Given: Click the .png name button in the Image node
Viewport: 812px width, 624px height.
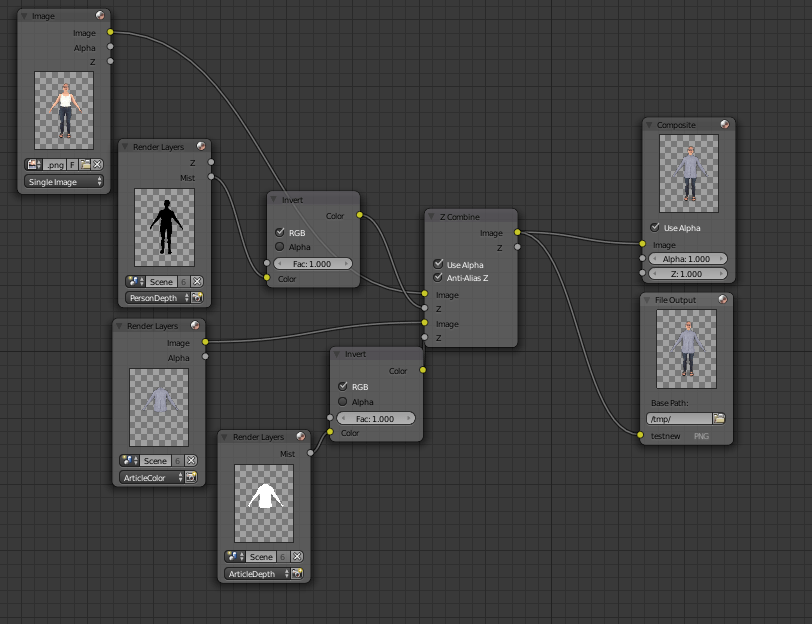Looking at the screenshot, I should [x=55, y=163].
